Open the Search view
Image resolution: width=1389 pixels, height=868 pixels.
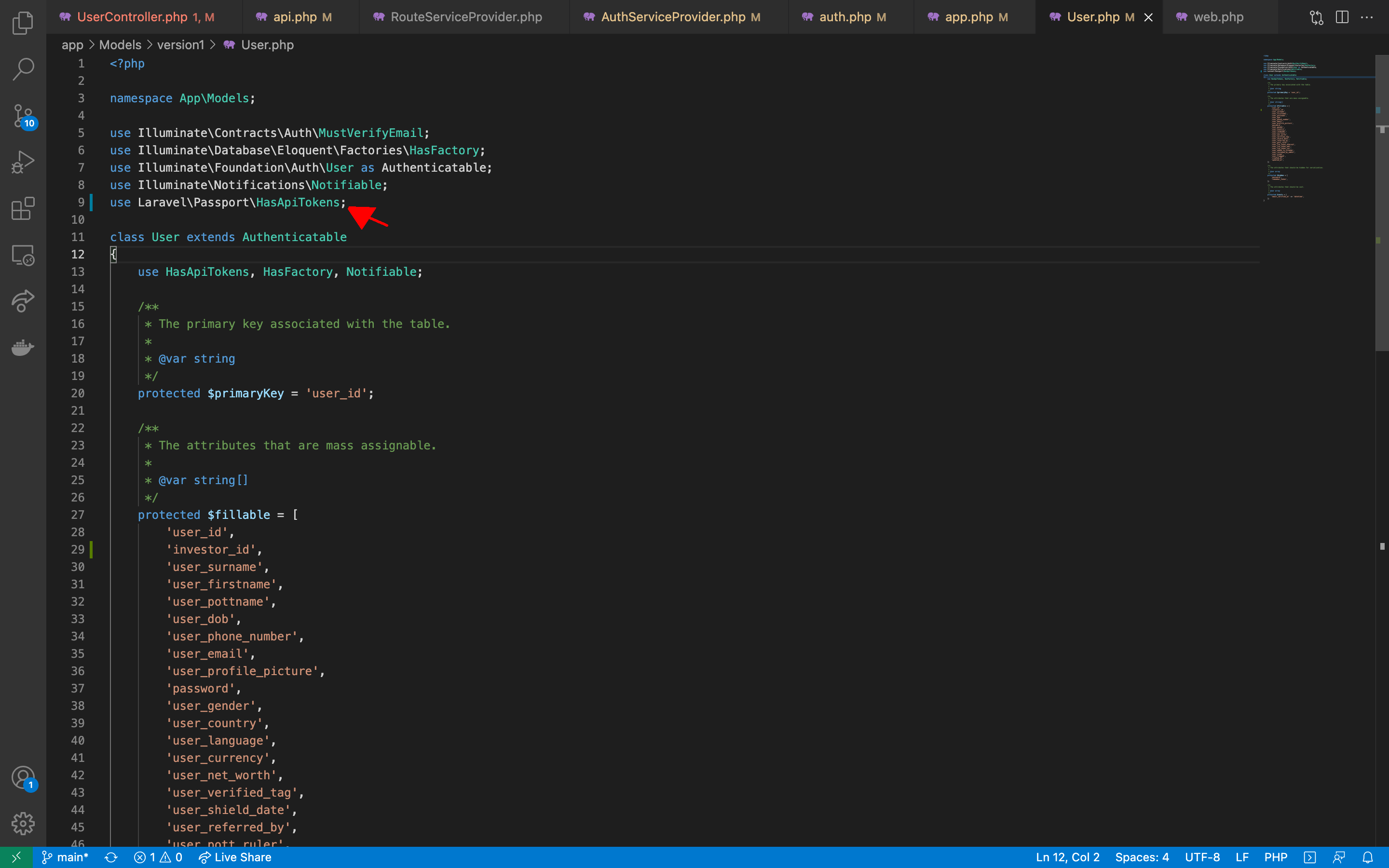tap(23, 69)
